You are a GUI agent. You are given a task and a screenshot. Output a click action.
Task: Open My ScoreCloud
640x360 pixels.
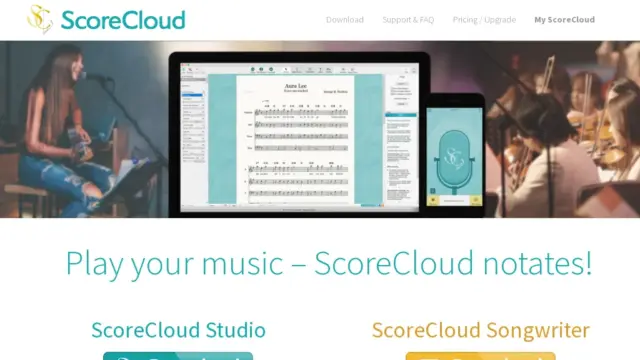point(564,20)
